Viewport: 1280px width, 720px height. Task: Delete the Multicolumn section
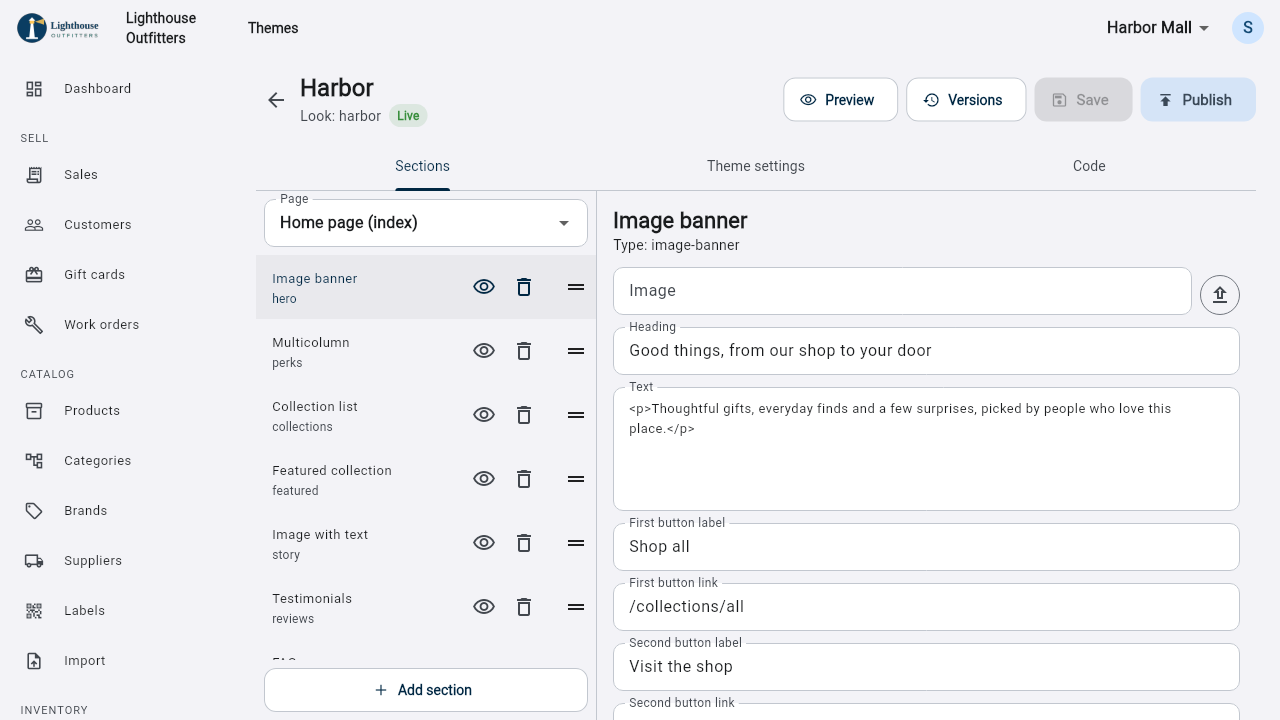pyautogui.click(x=523, y=351)
